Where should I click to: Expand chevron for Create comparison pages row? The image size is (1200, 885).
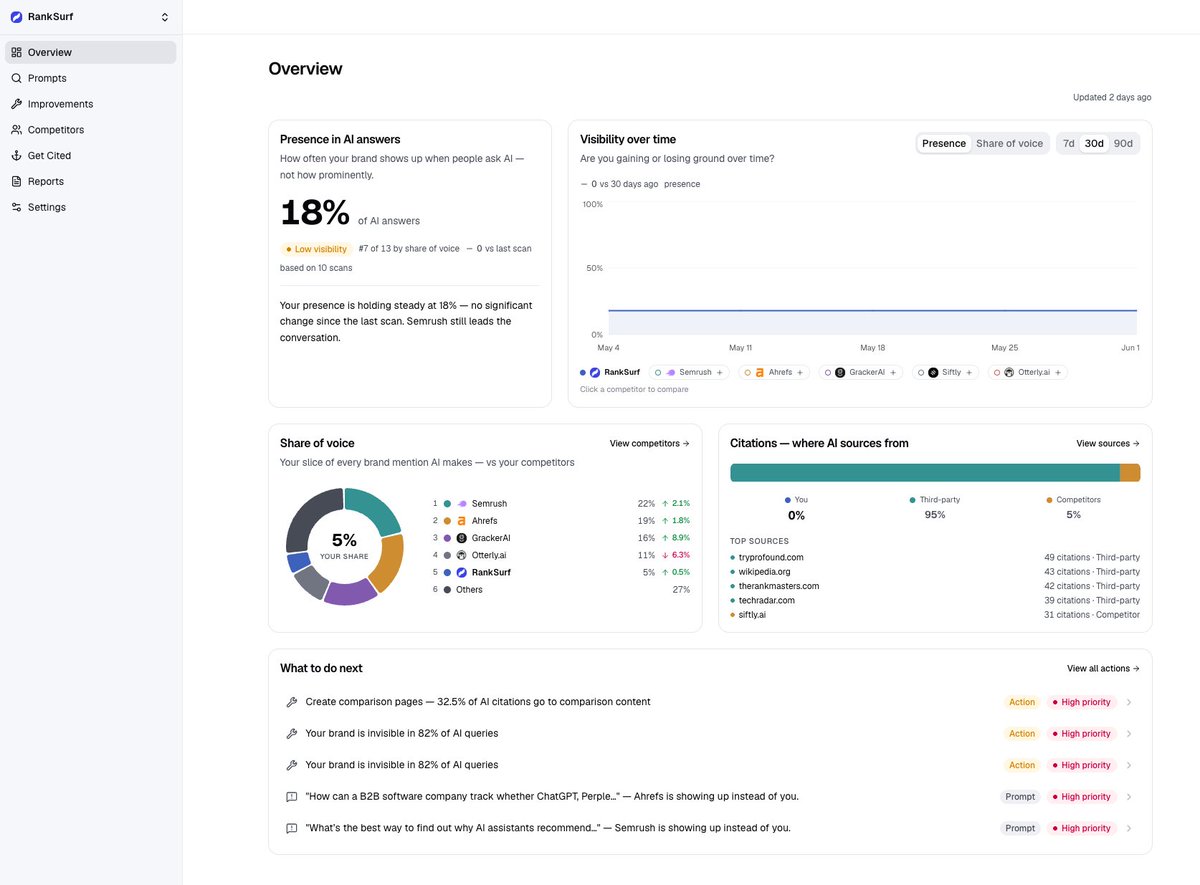[1129, 702]
